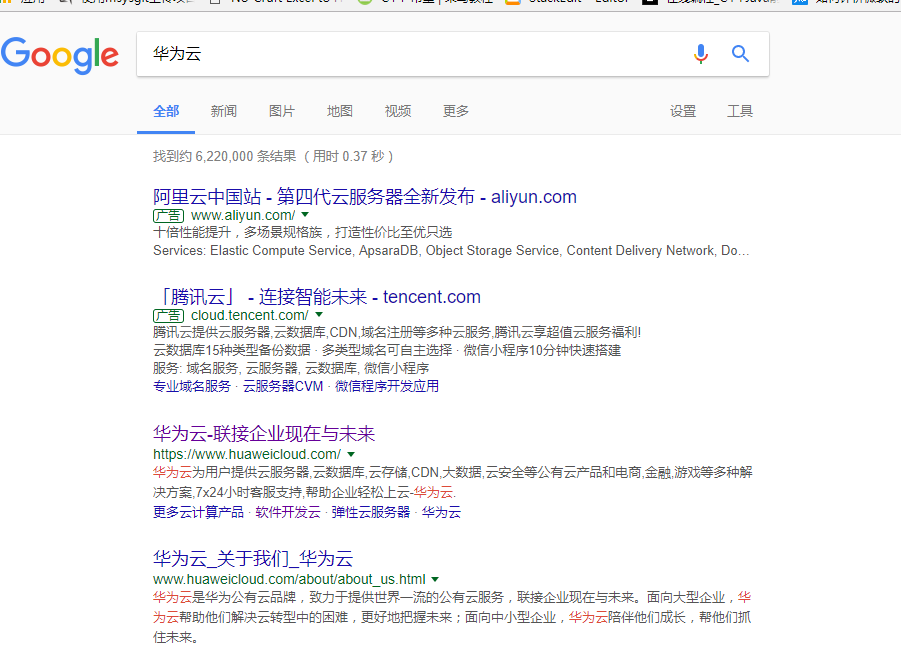
Task: Open the 阿里云中国站 ad result title
Action: pos(364,197)
